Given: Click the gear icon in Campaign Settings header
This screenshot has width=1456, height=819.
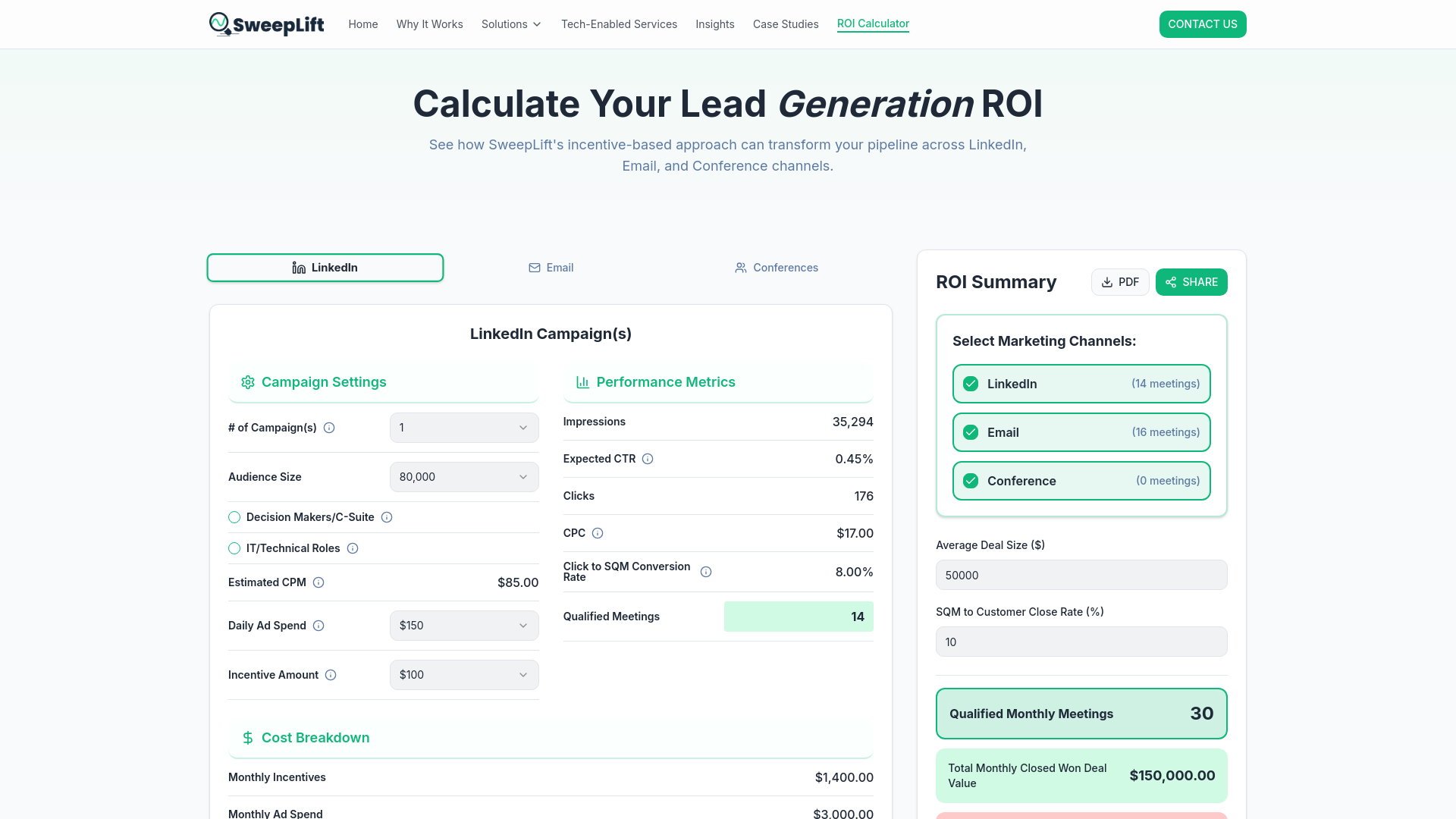Looking at the screenshot, I should click(248, 382).
